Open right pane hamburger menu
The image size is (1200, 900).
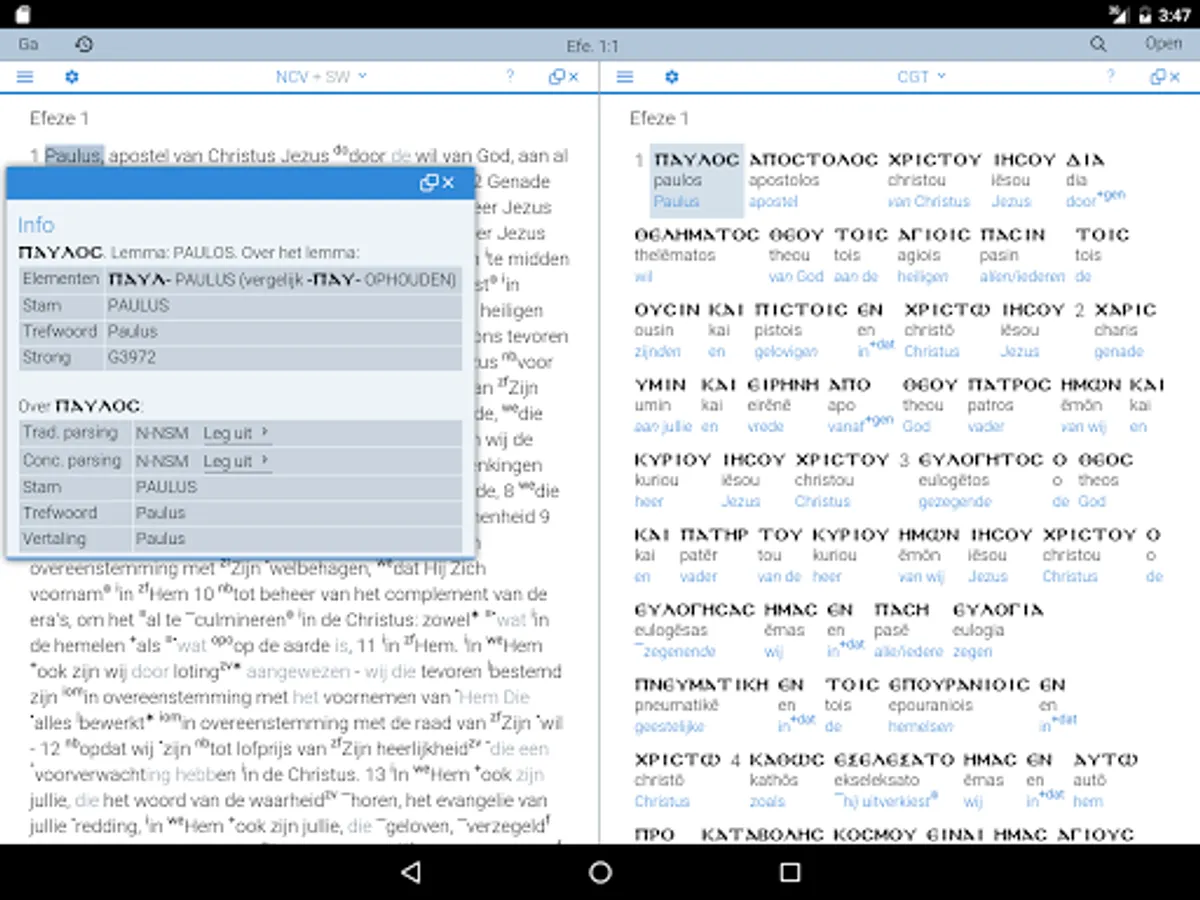pos(625,77)
